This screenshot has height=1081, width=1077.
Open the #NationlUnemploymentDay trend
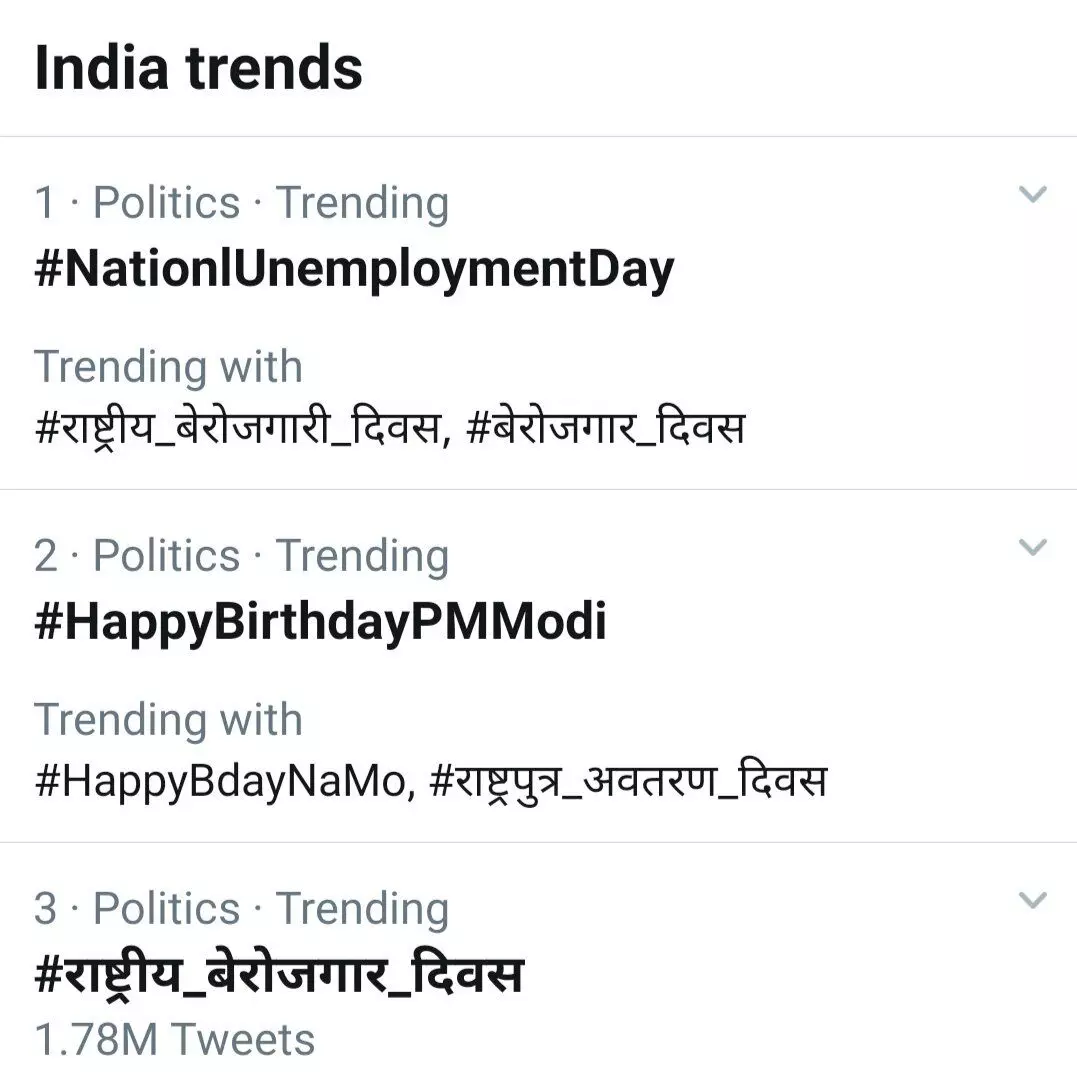click(354, 270)
